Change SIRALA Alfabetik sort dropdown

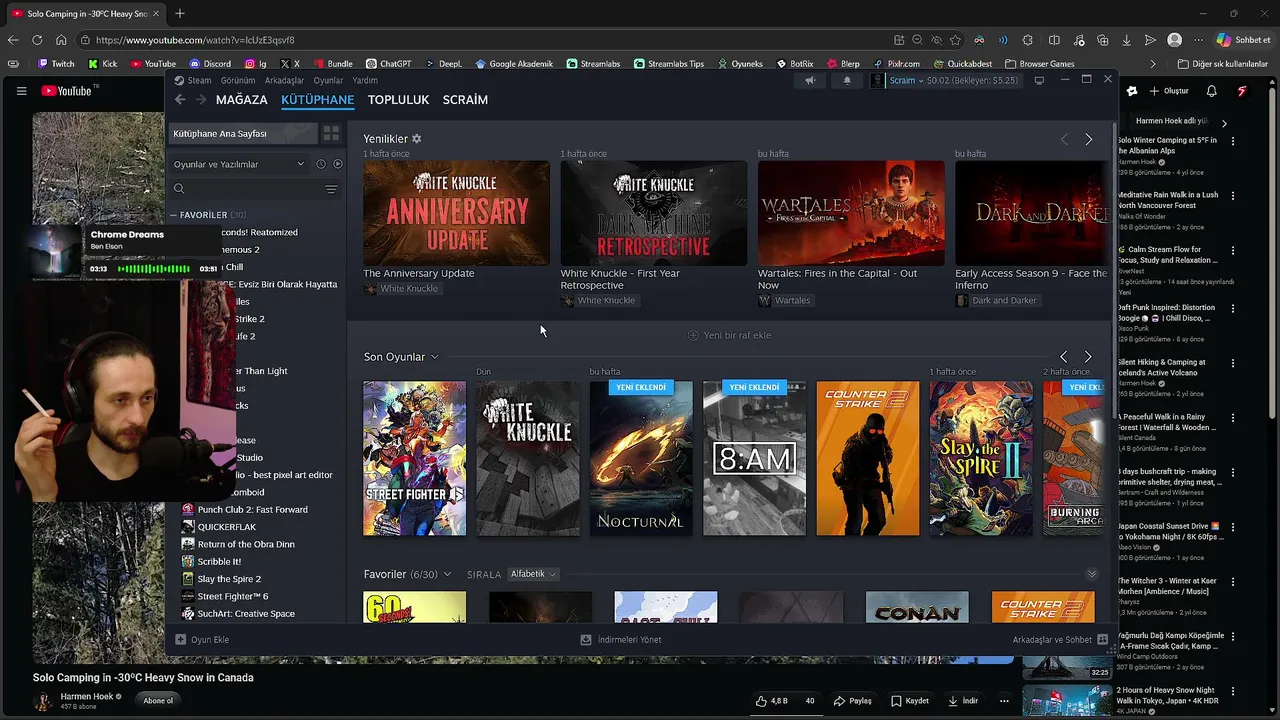pyautogui.click(x=533, y=575)
